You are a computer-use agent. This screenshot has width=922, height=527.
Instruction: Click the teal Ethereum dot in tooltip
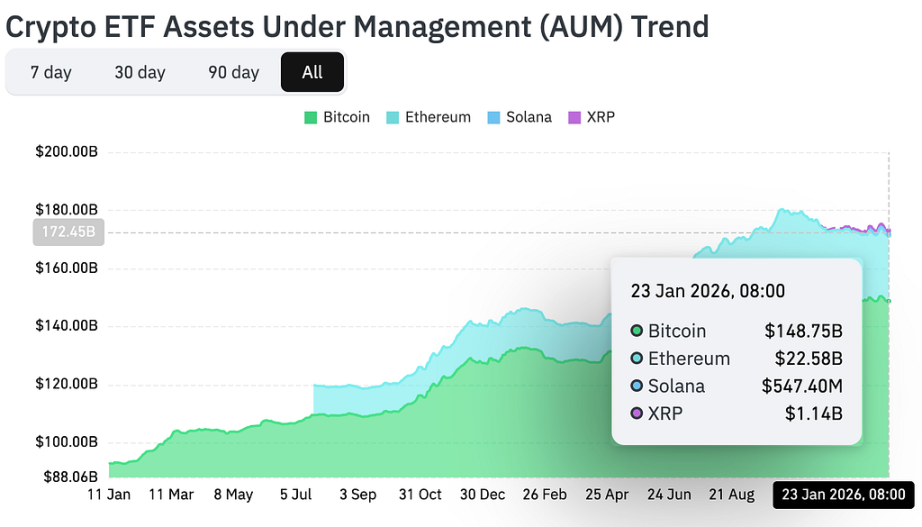(x=637, y=358)
